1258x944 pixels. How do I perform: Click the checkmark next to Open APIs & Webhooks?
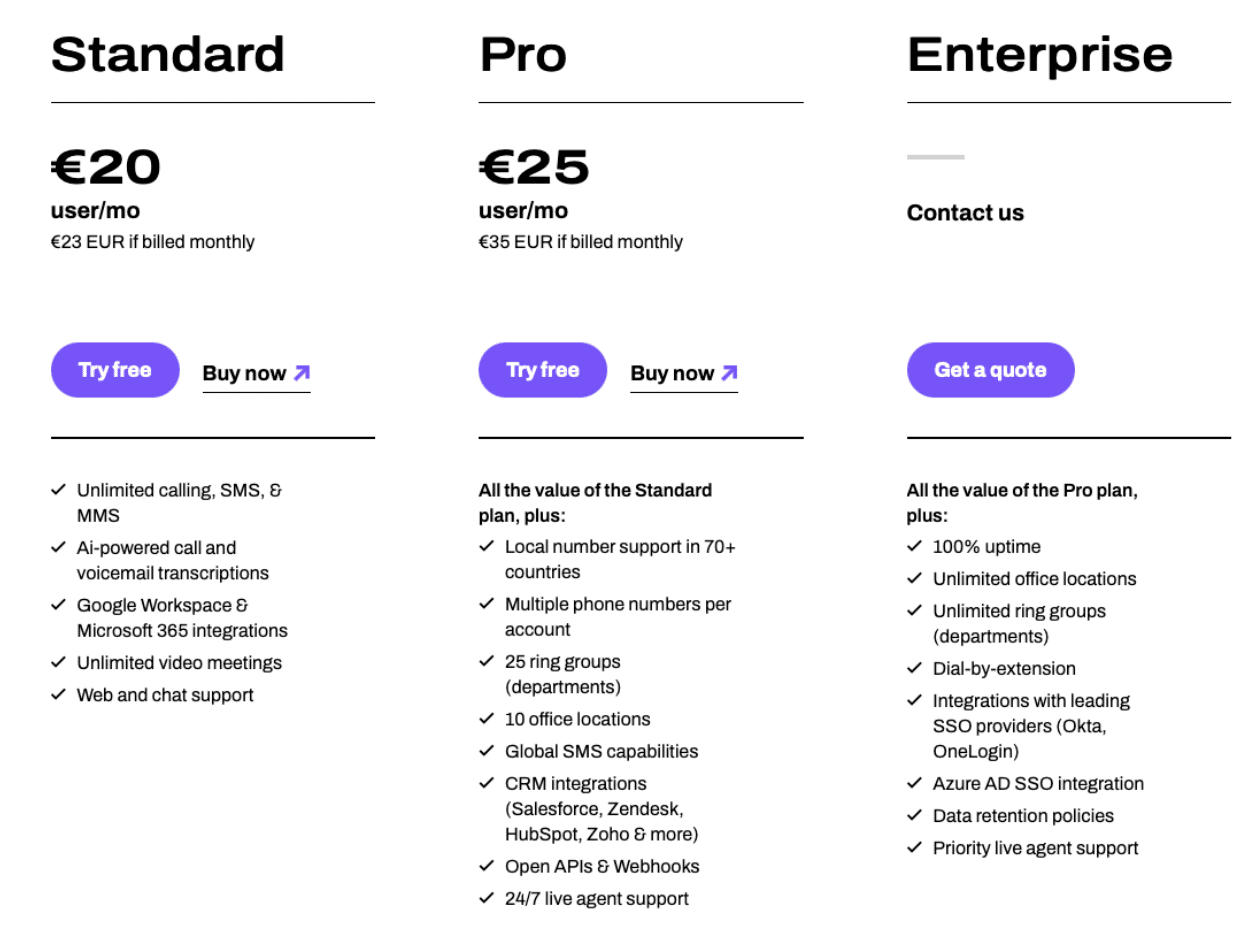[487, 865]
